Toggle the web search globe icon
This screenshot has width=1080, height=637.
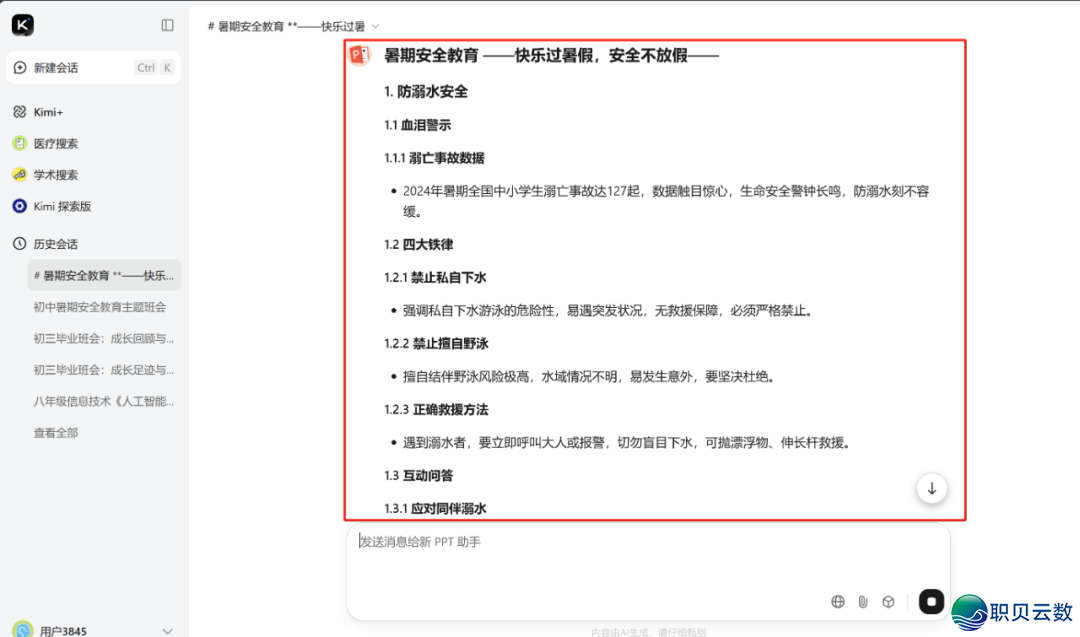pos(838,601)
